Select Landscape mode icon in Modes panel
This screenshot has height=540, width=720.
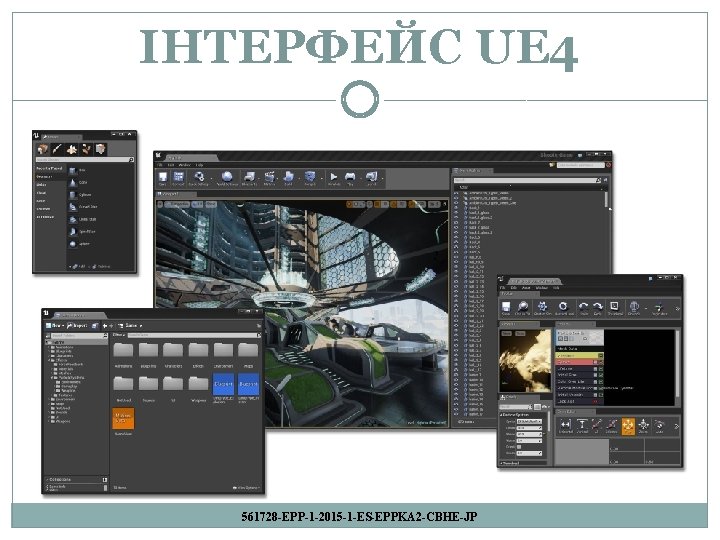click(x=71, y=149)
